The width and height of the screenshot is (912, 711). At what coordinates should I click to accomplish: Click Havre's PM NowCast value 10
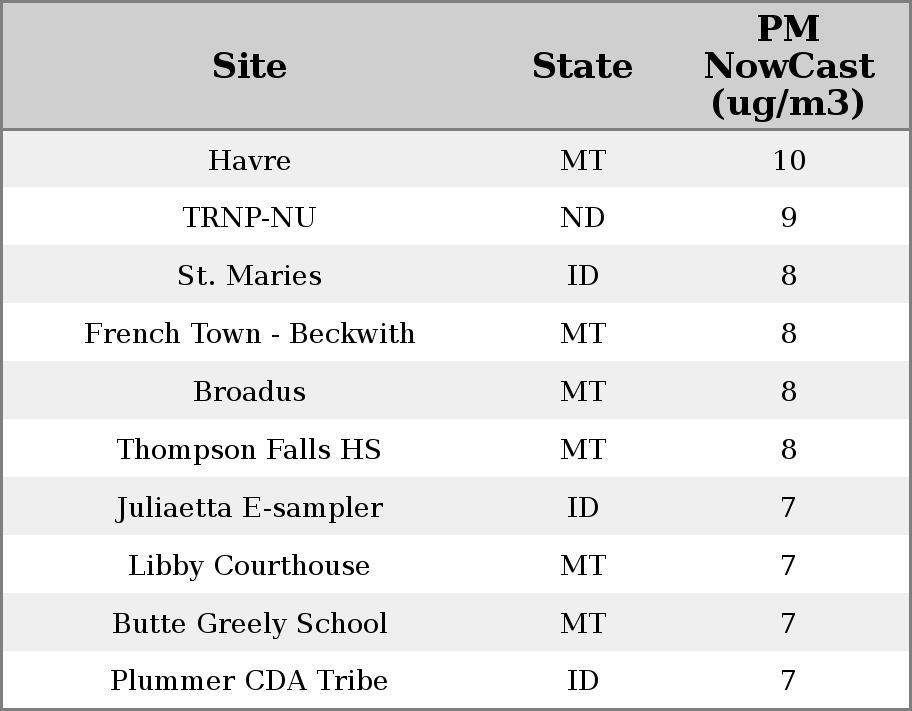788,160
